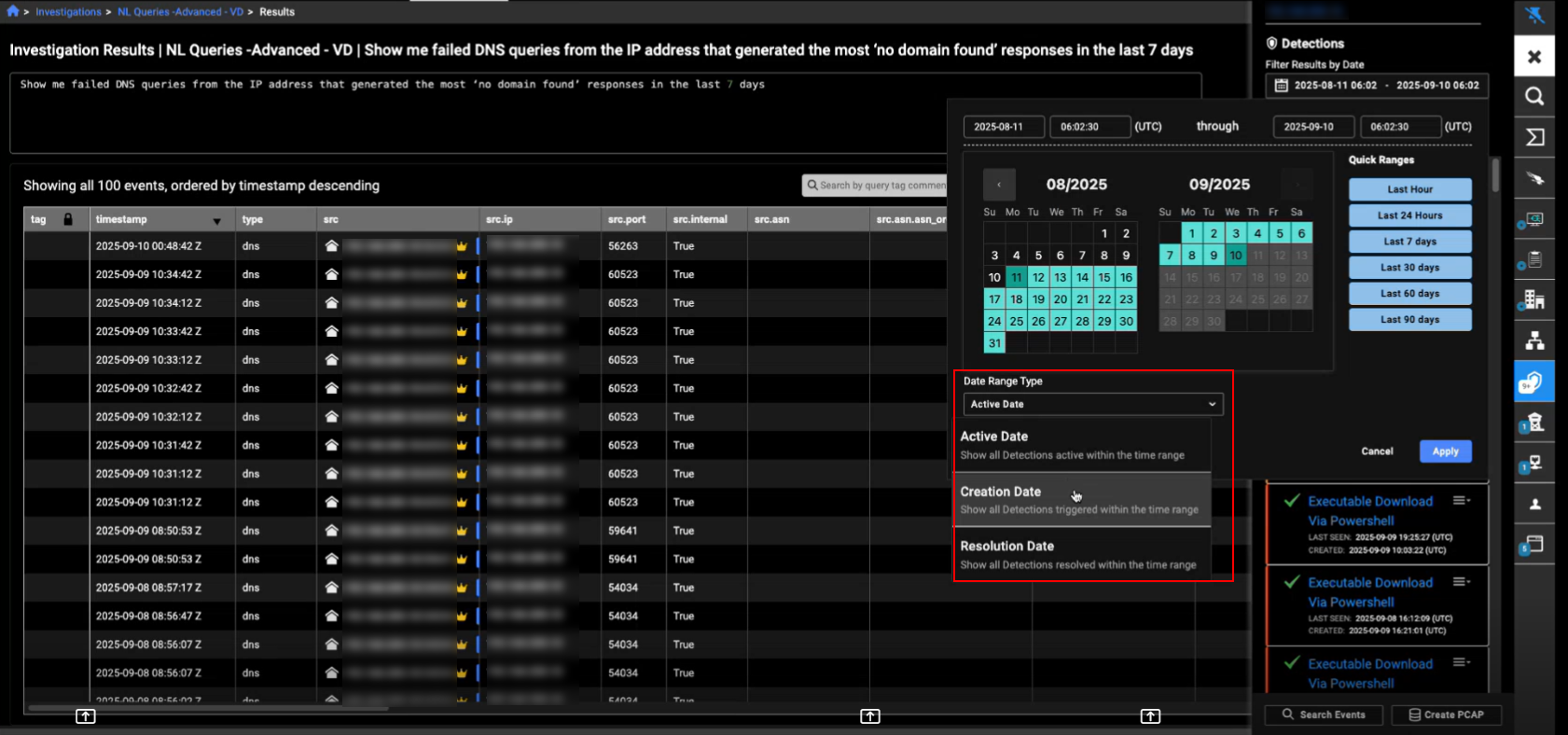Screen dimensions: 1568x735
Task: Click the house icon in the 08:57:17 row
Action: tap(331, 588)
